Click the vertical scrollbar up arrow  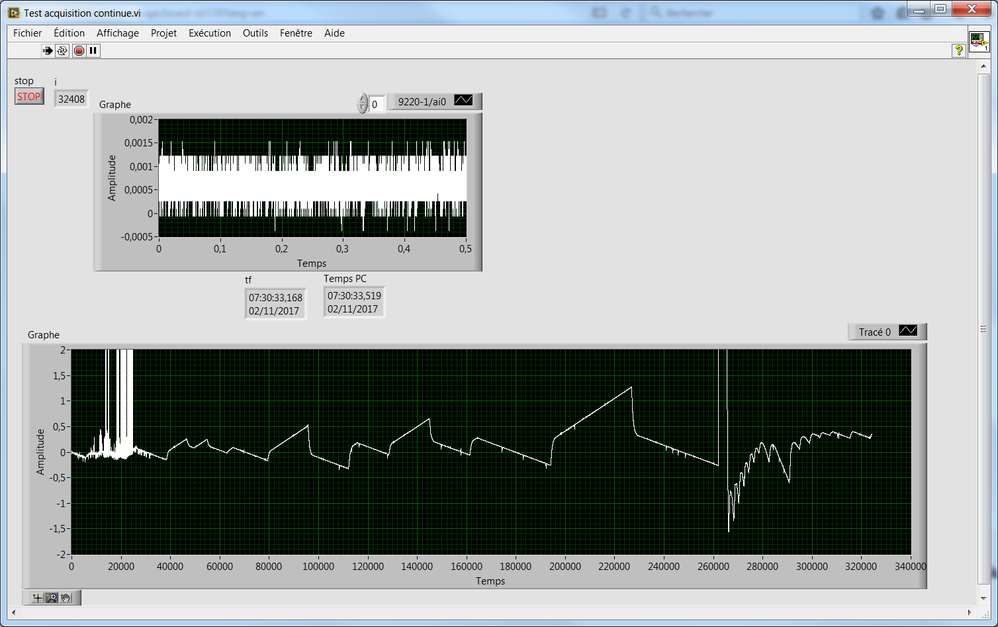983,66
